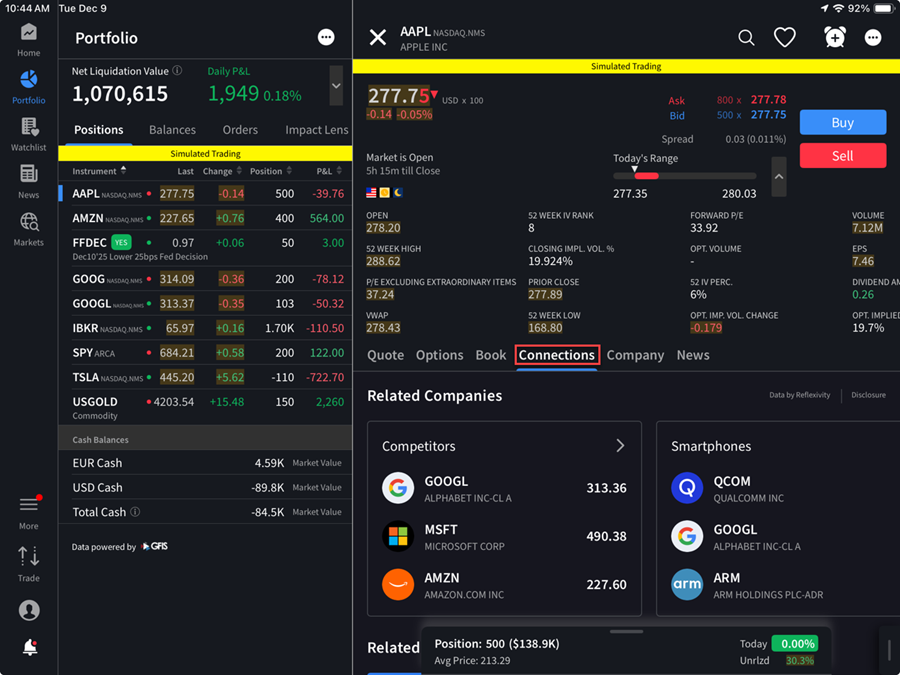The width and height of the screenshot is (900, 675).
Task: Expand the Competitors card chevron
Action: coord(620,446)
